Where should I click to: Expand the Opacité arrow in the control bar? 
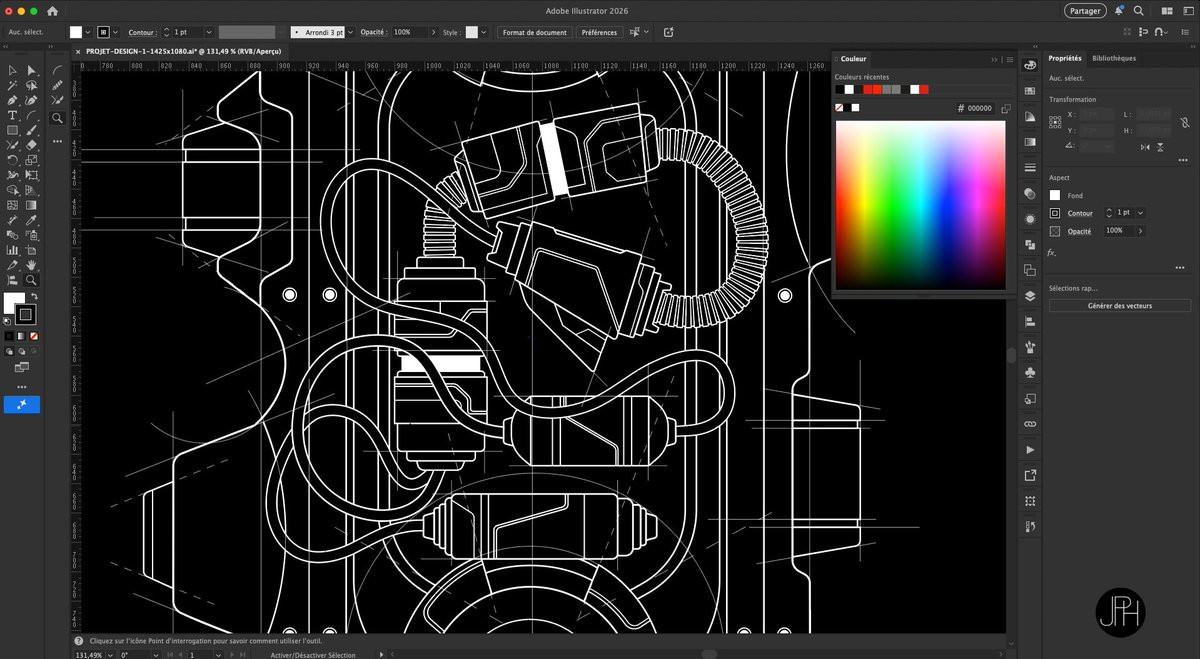[x=432, y=32]
